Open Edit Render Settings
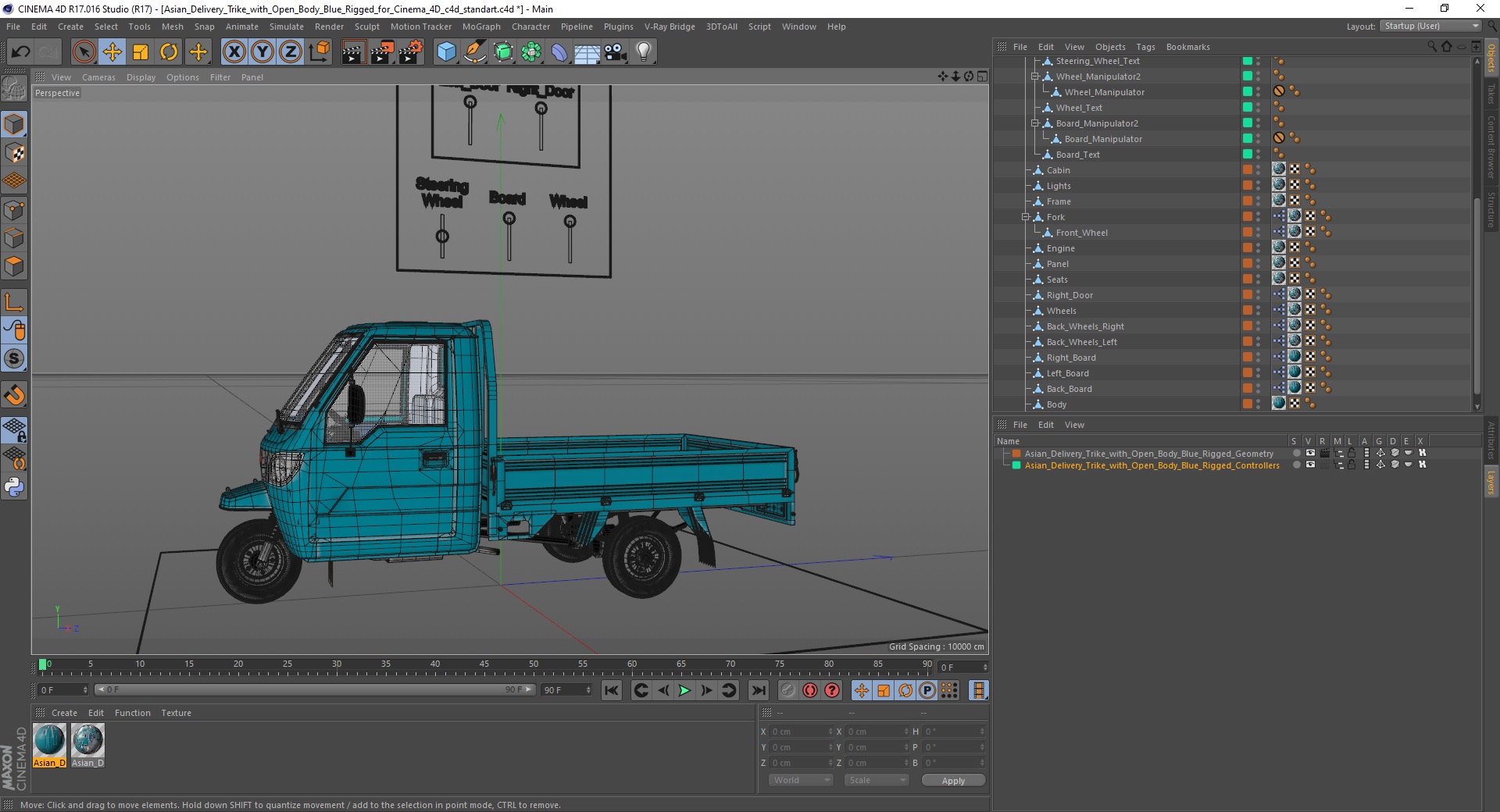 tap(411, 52)
